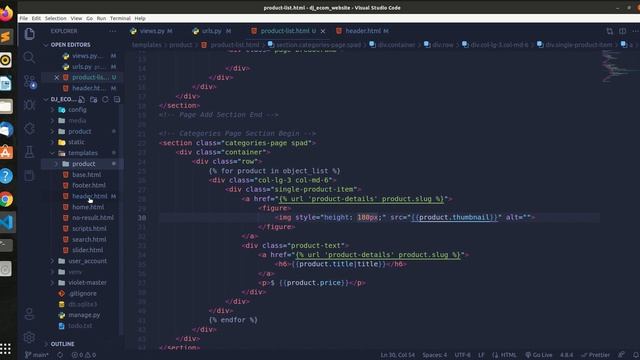Click the Go Live status bar button
This screenshot has height=360, width=640.
click(539, 355)
